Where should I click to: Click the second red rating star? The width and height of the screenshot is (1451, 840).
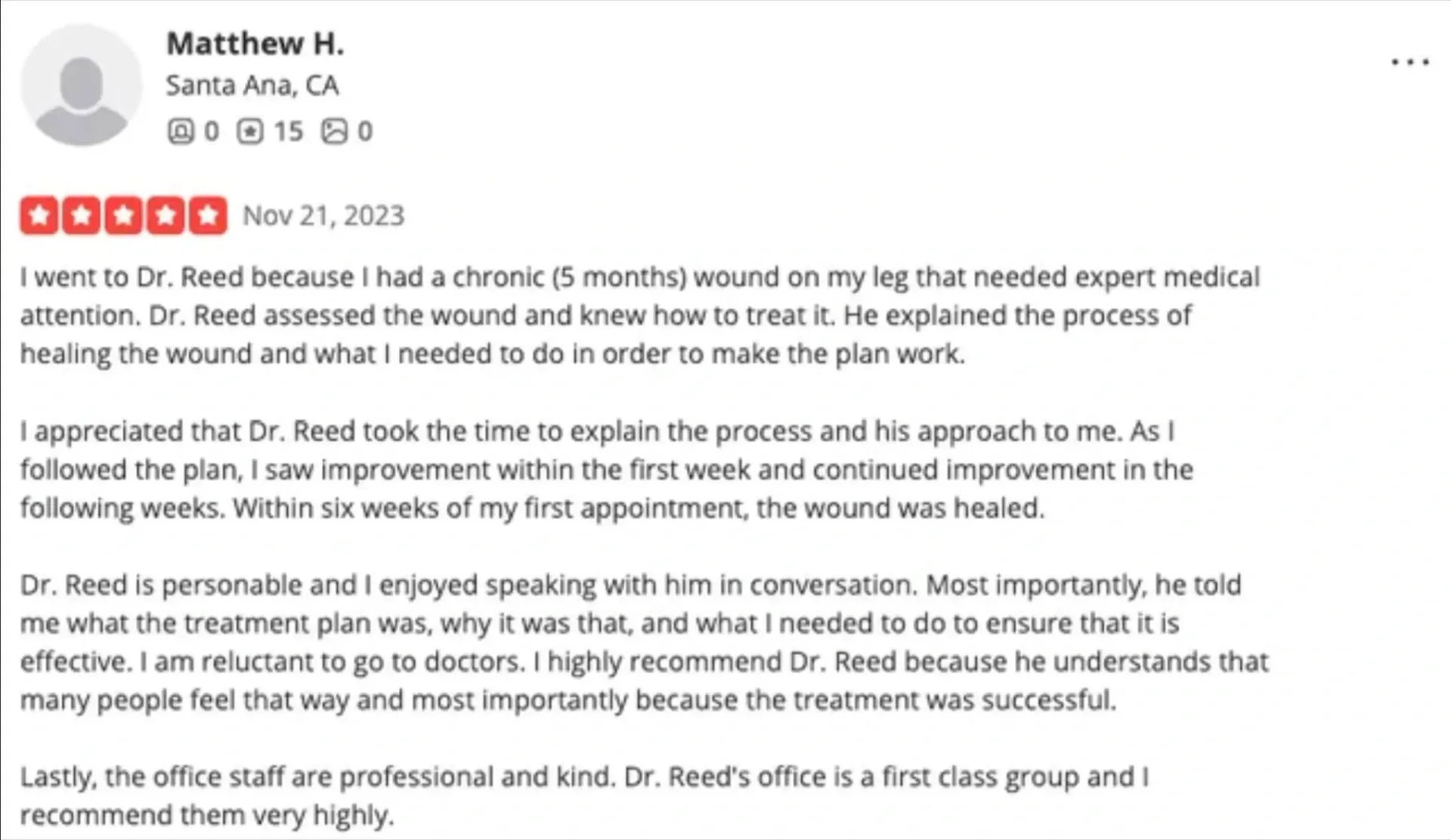coord(81,216)
